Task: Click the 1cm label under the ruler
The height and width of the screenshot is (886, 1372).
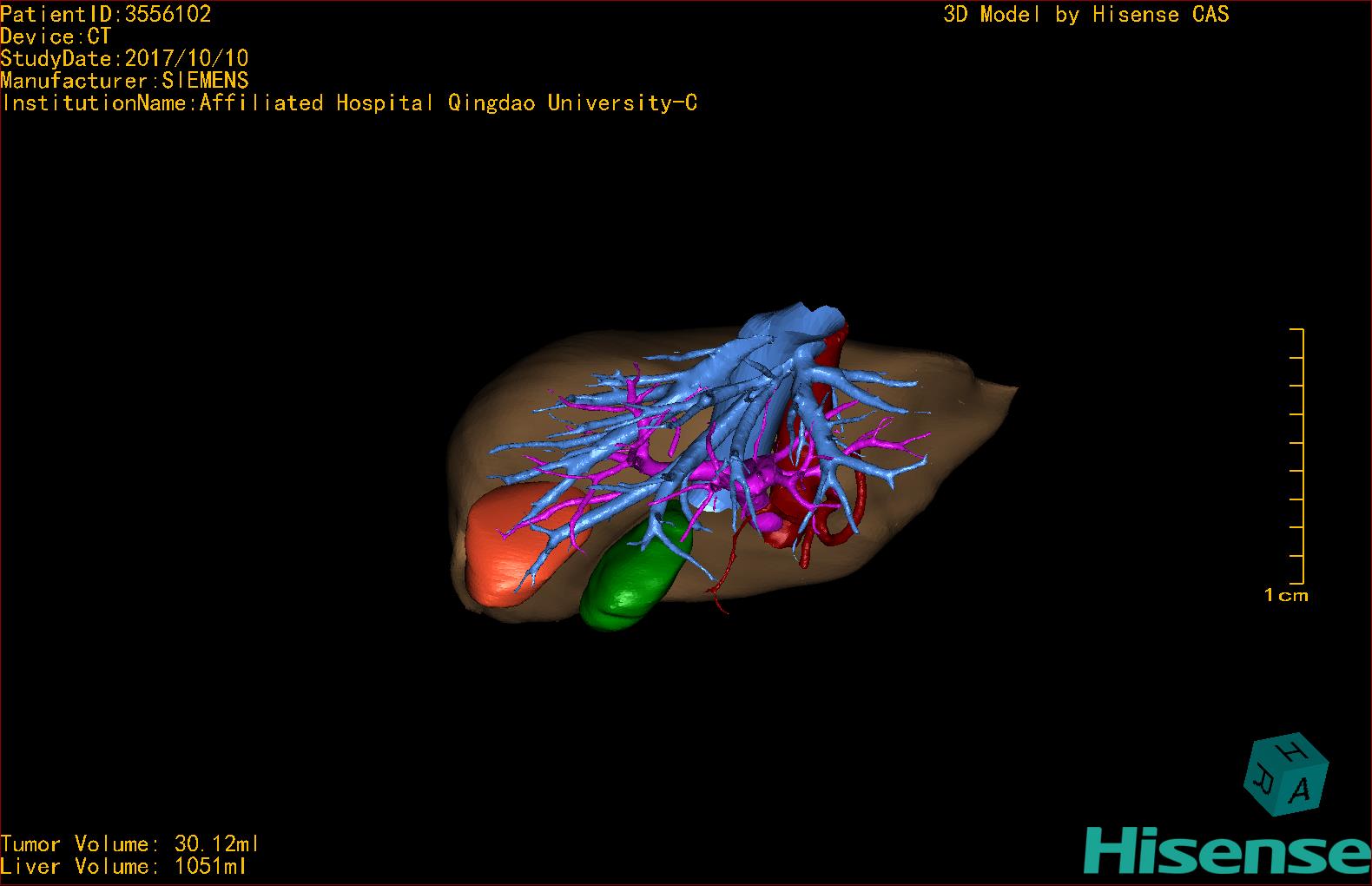Action: point(1286,596)
